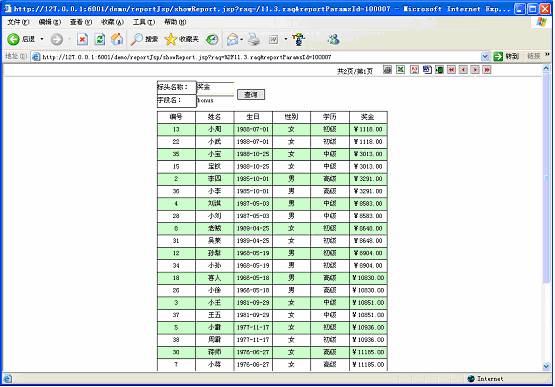Click the browser Back button

pos(21,39)
